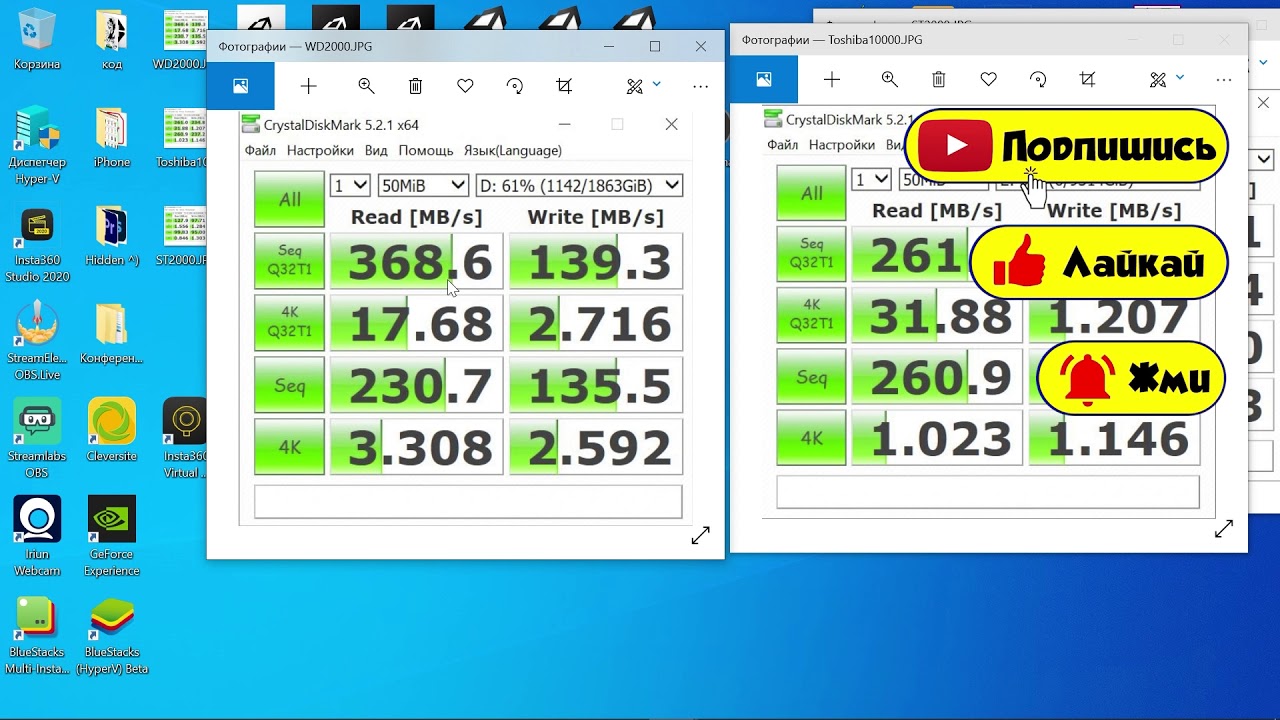This screenshot has height=720, width=1280.
Task: Expand the 50MiB size dropdown in WD2000 image
Action: tap(423, 185)
